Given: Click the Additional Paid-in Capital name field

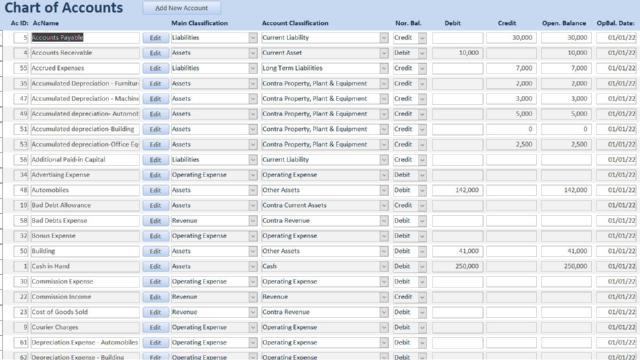Looking at the screenshot, I should 85,160.
